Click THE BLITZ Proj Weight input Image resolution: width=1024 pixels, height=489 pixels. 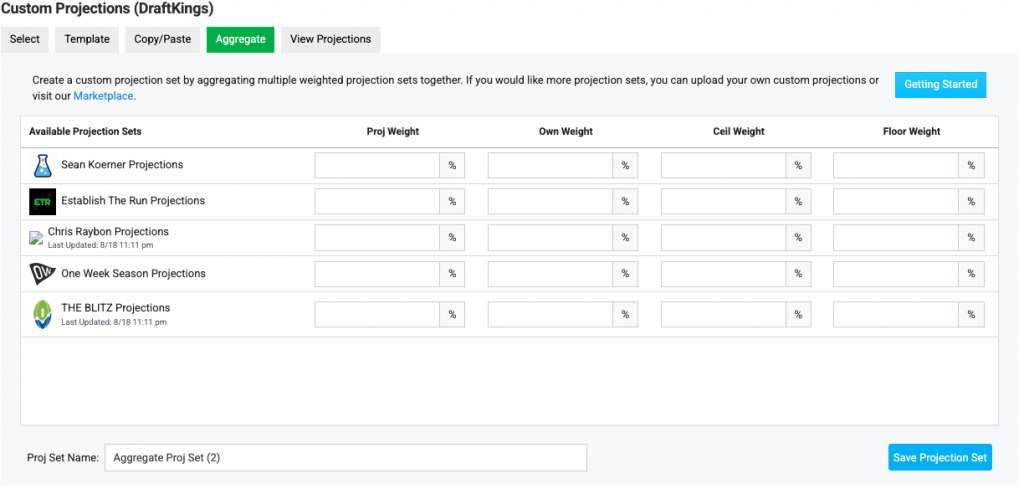click(377, 315)
